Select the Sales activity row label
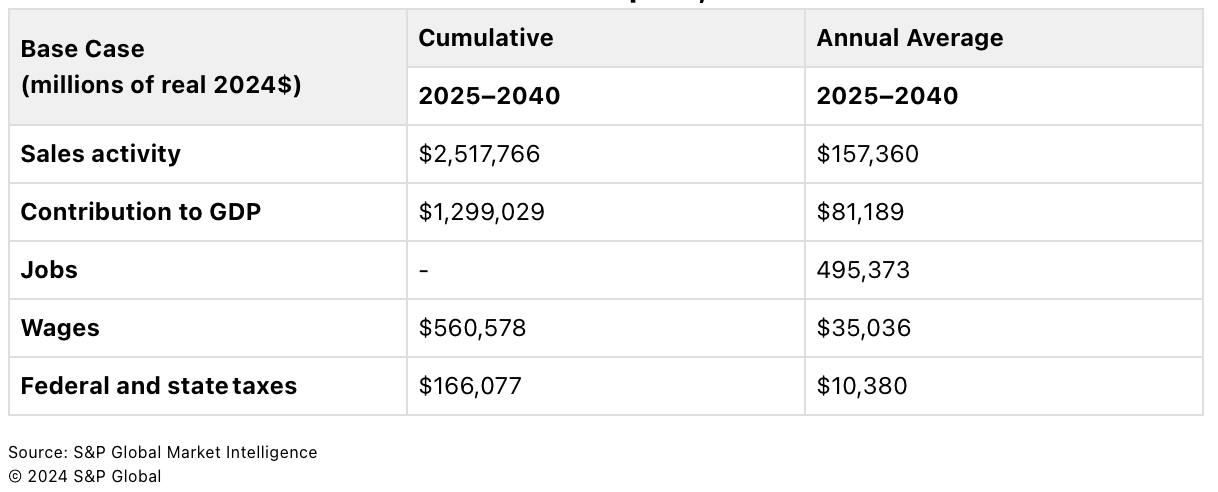This screenshot has height=492, width=1218. pyautogui.click(x=100, y=154)
